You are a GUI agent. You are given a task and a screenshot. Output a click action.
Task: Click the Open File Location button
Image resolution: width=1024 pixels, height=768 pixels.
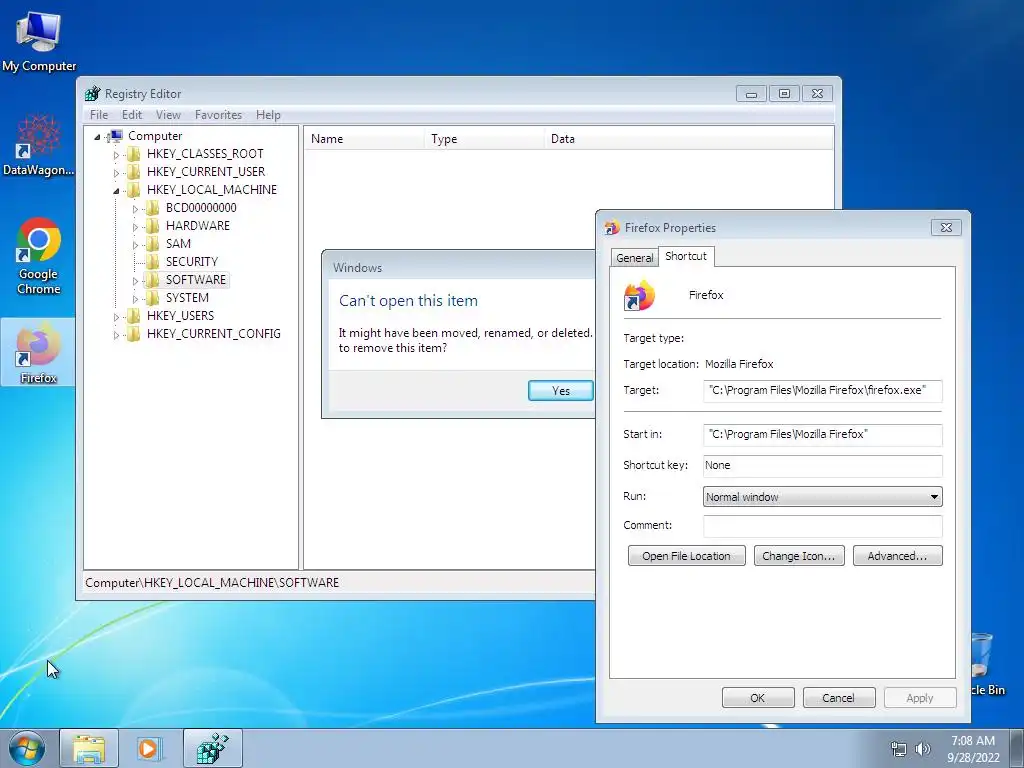[686, 556]
